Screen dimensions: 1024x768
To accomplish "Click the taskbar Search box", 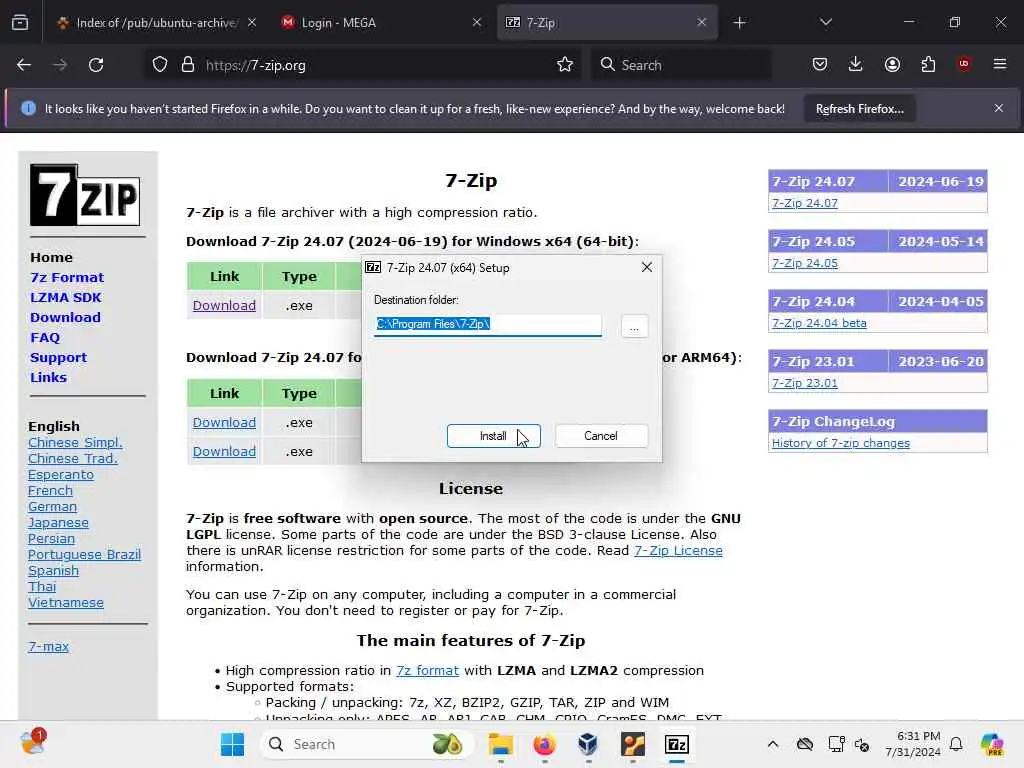I will (x=366, y=744).
